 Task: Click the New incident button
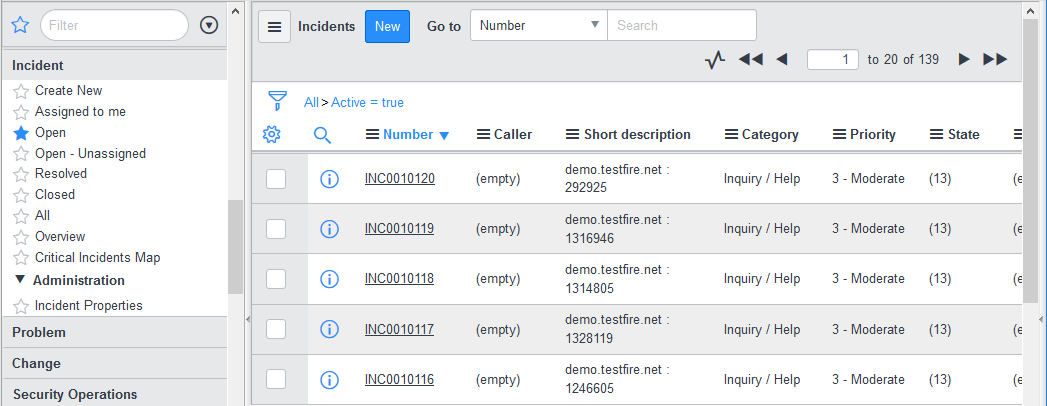[x=387, y=26]
